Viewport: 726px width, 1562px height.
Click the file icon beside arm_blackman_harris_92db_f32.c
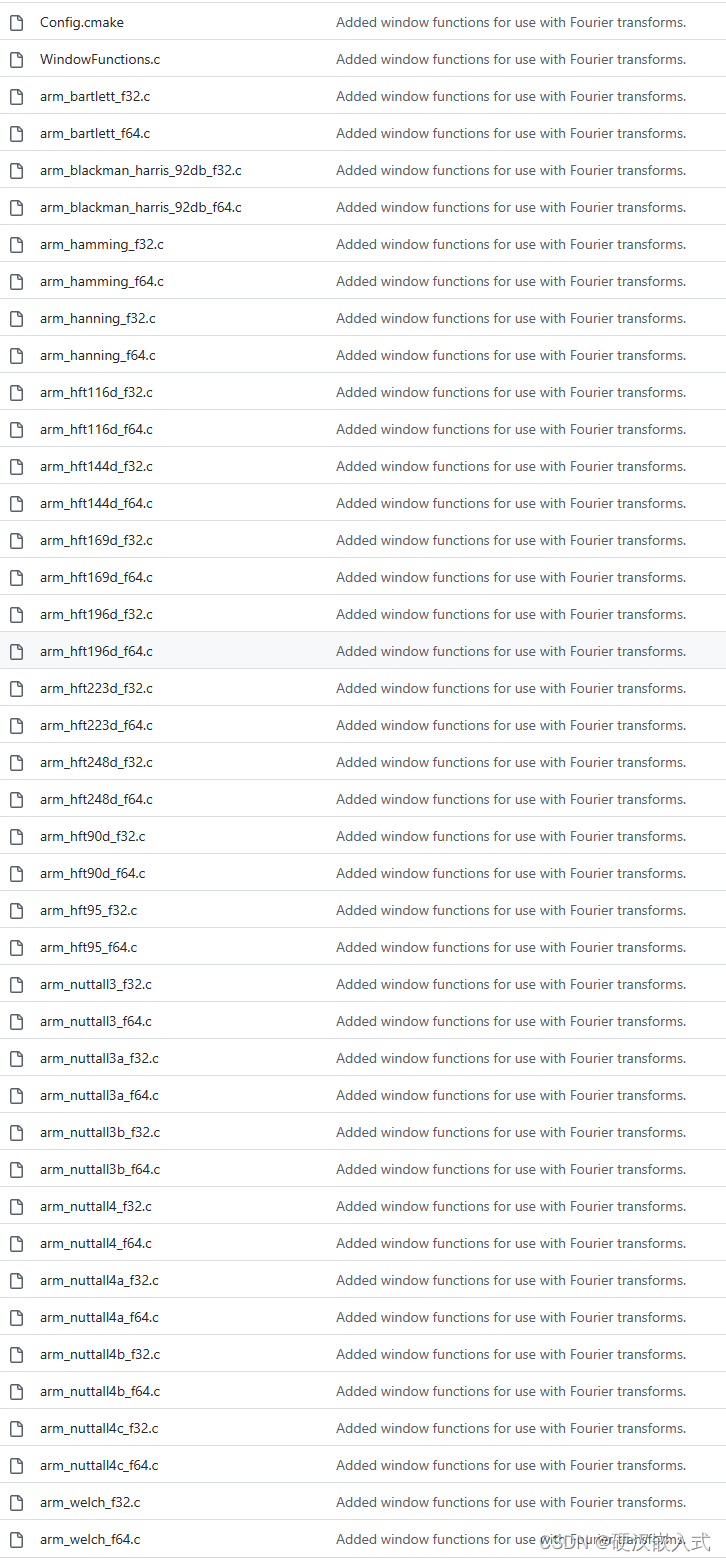16,170
